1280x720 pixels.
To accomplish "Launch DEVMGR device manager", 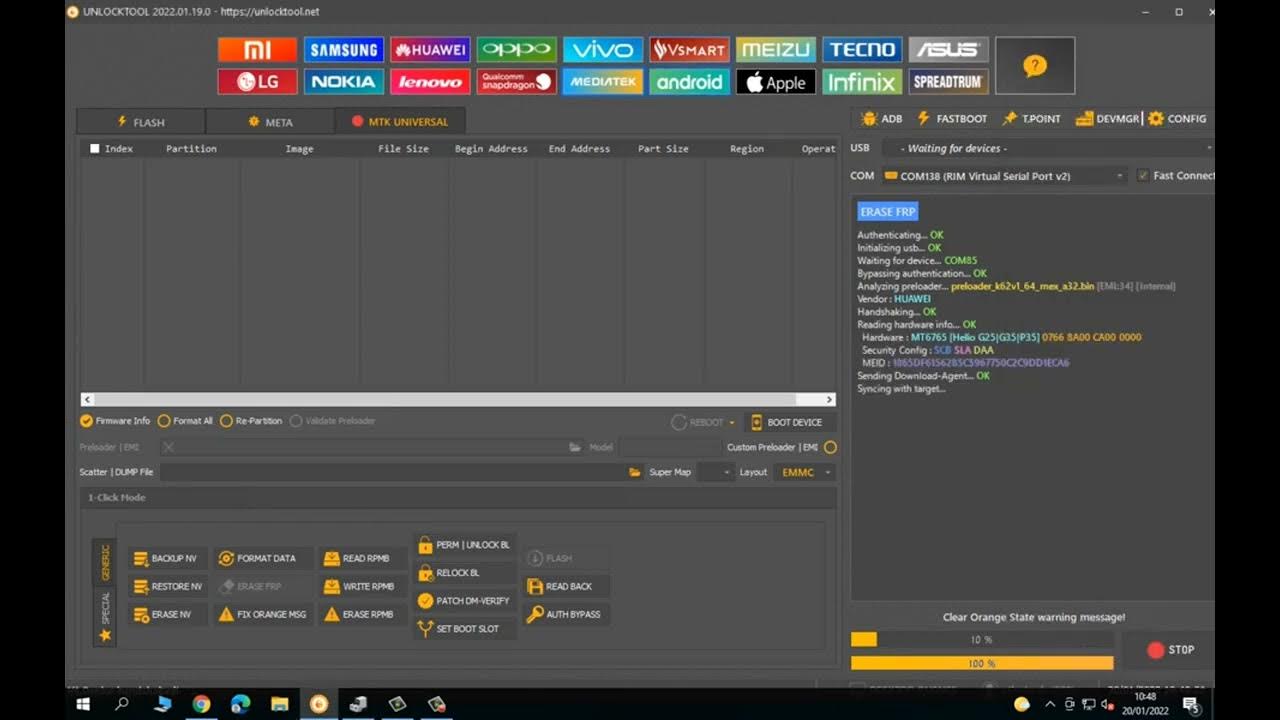I will (1107, 118).
